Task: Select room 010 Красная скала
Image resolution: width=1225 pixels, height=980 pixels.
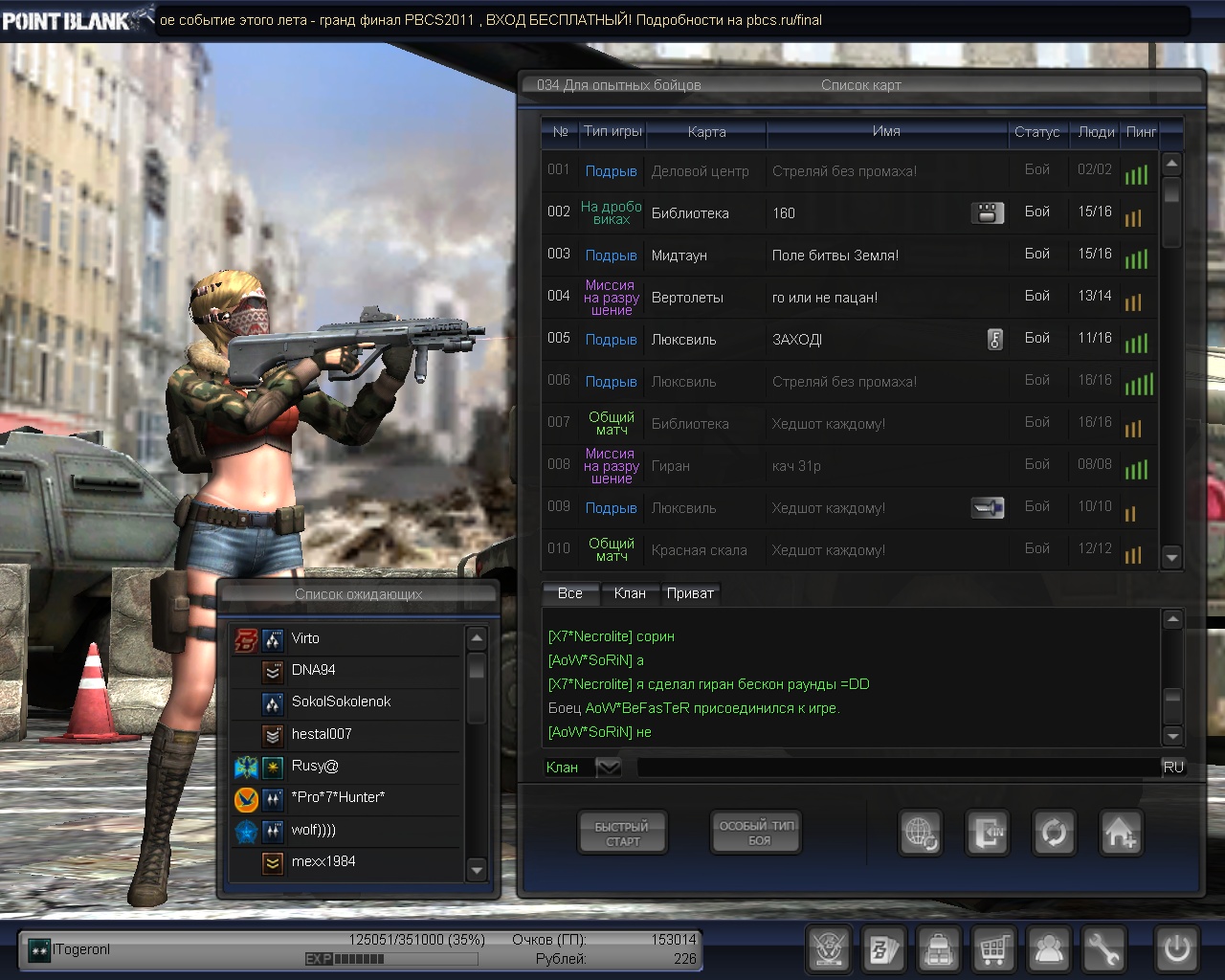Action: (850, 549)
